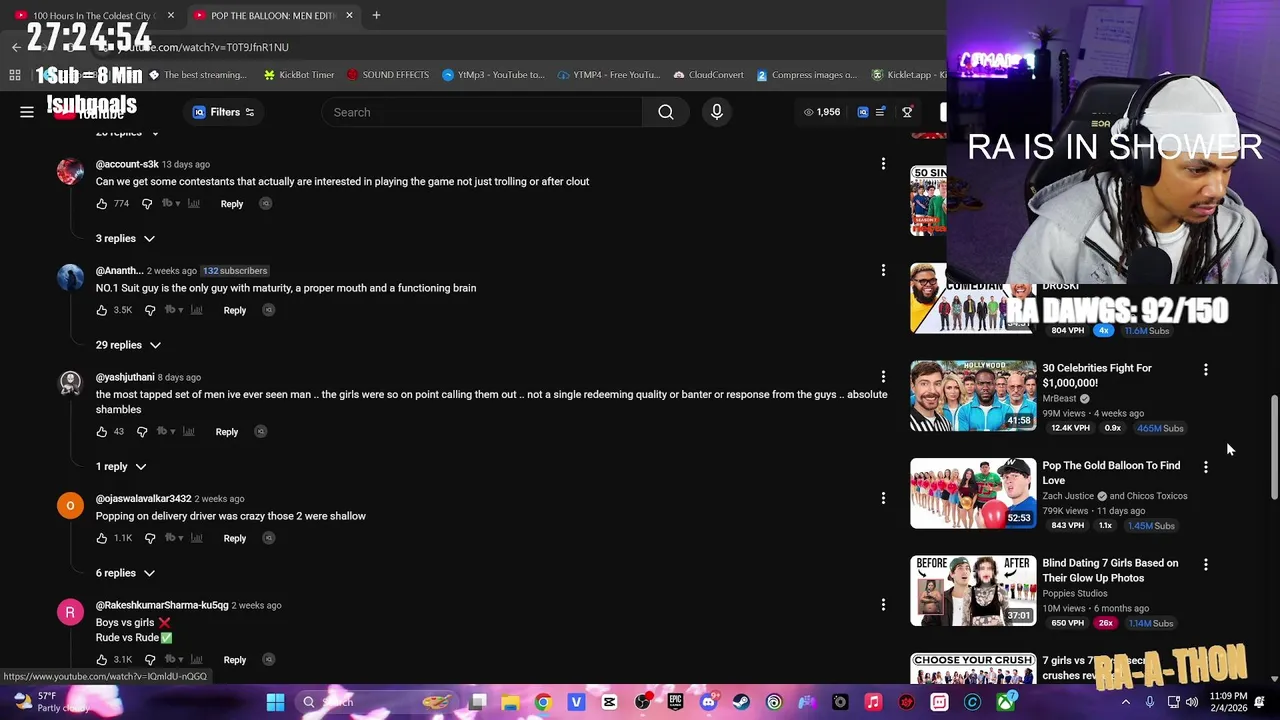Open more options for @ojaswalavalkar3432 comment
This screenshot has width=1280, height=720.
883,498
